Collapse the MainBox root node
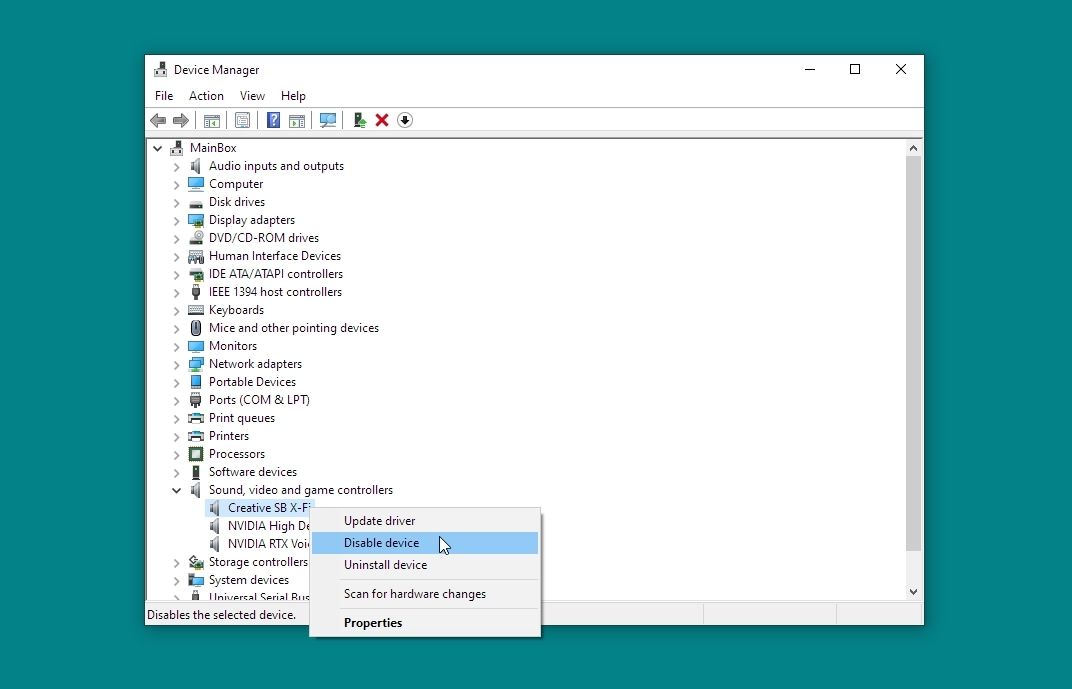This screenshot has width=1072, height=689. [158, 148]
